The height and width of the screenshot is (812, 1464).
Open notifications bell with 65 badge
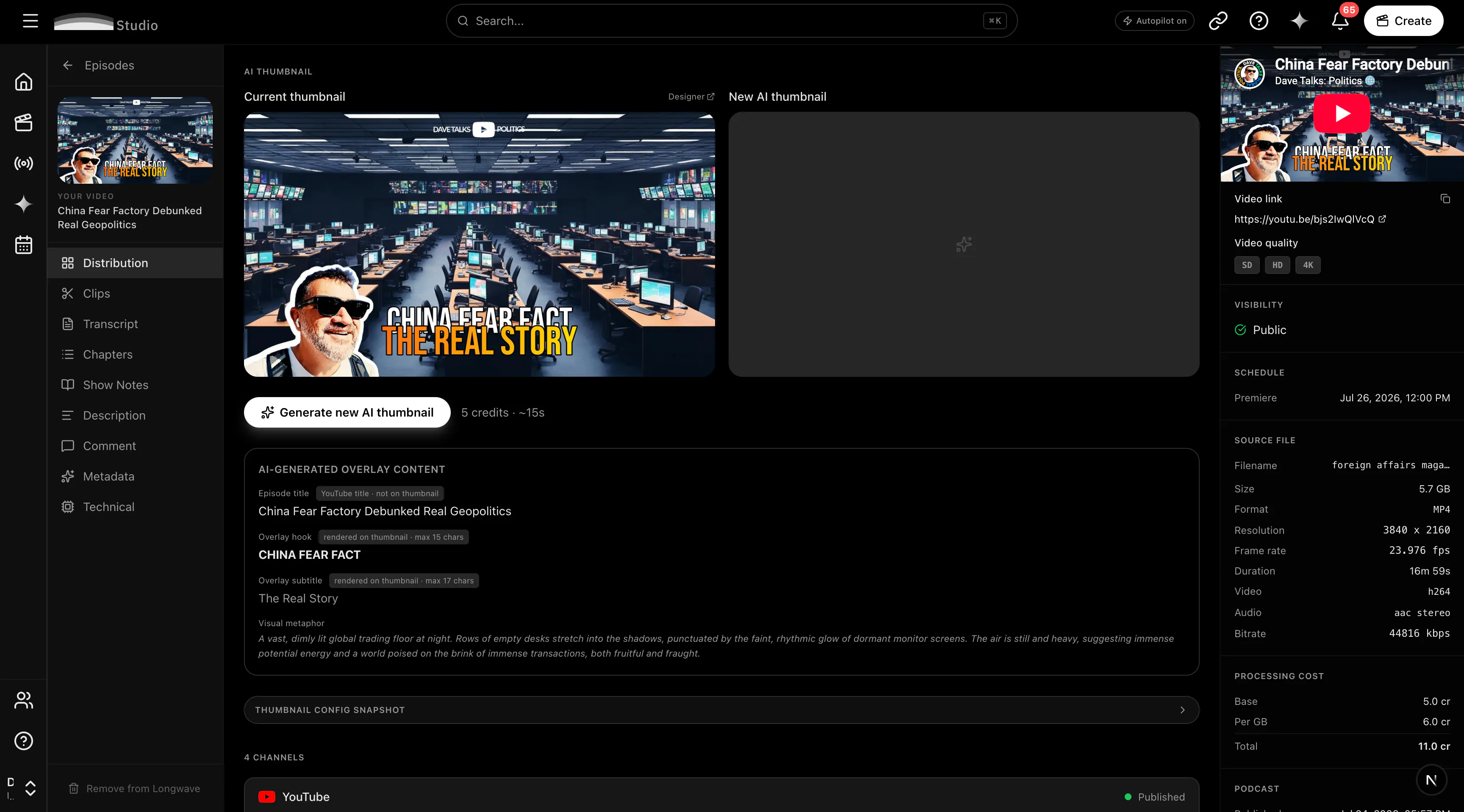pyautogui.click(x=1340, y=21)
